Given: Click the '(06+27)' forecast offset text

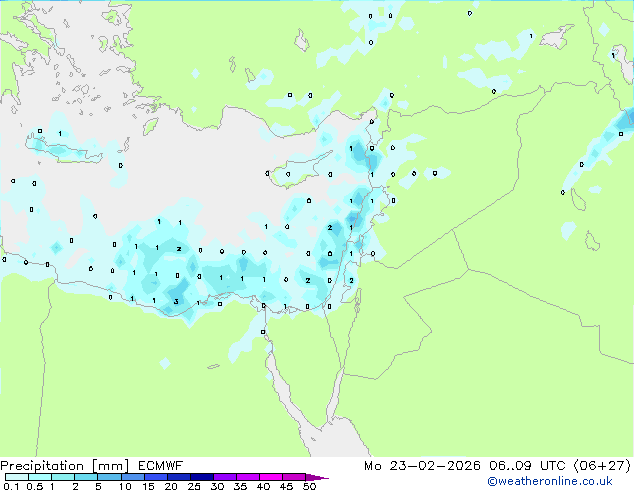Looking at the screenshot, I should point(602,466).
